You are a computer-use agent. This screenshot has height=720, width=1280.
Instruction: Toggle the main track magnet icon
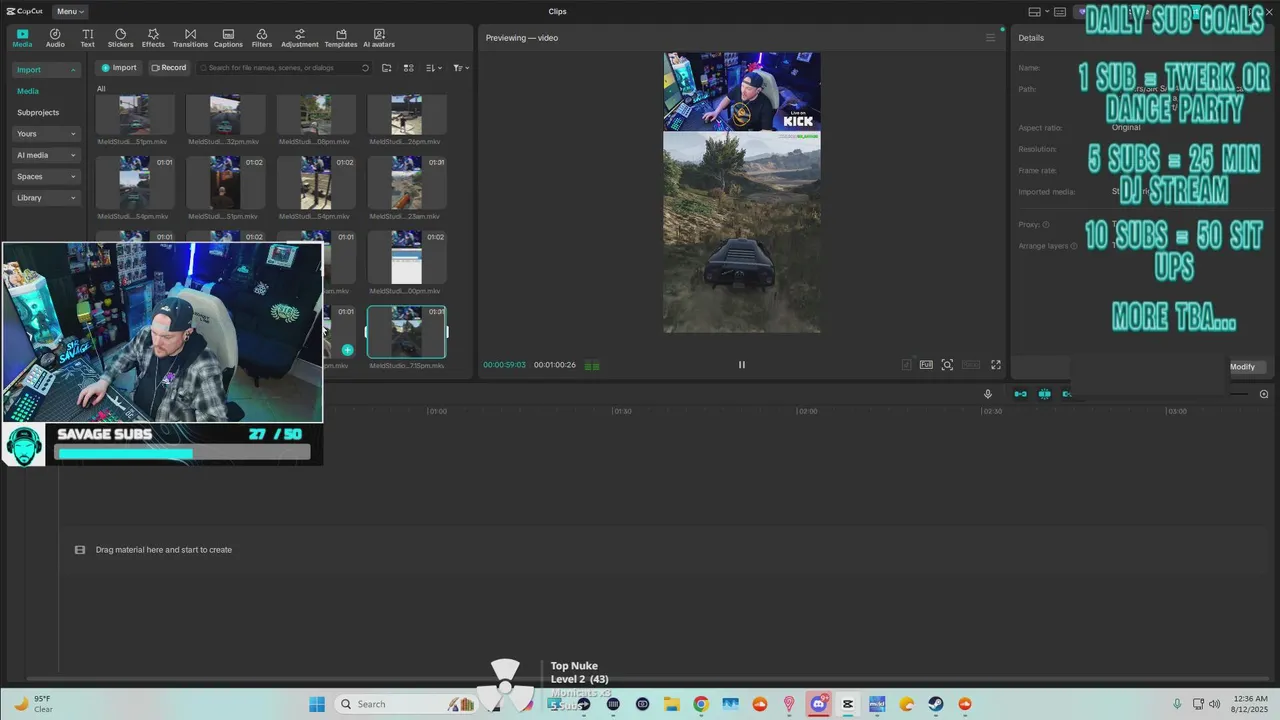1020,394
